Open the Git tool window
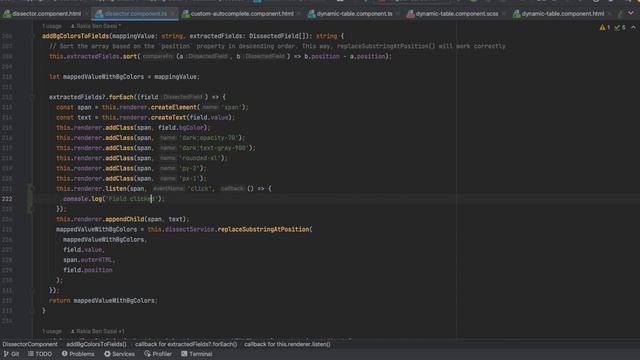The image size is (640, 360). [11, 354]
